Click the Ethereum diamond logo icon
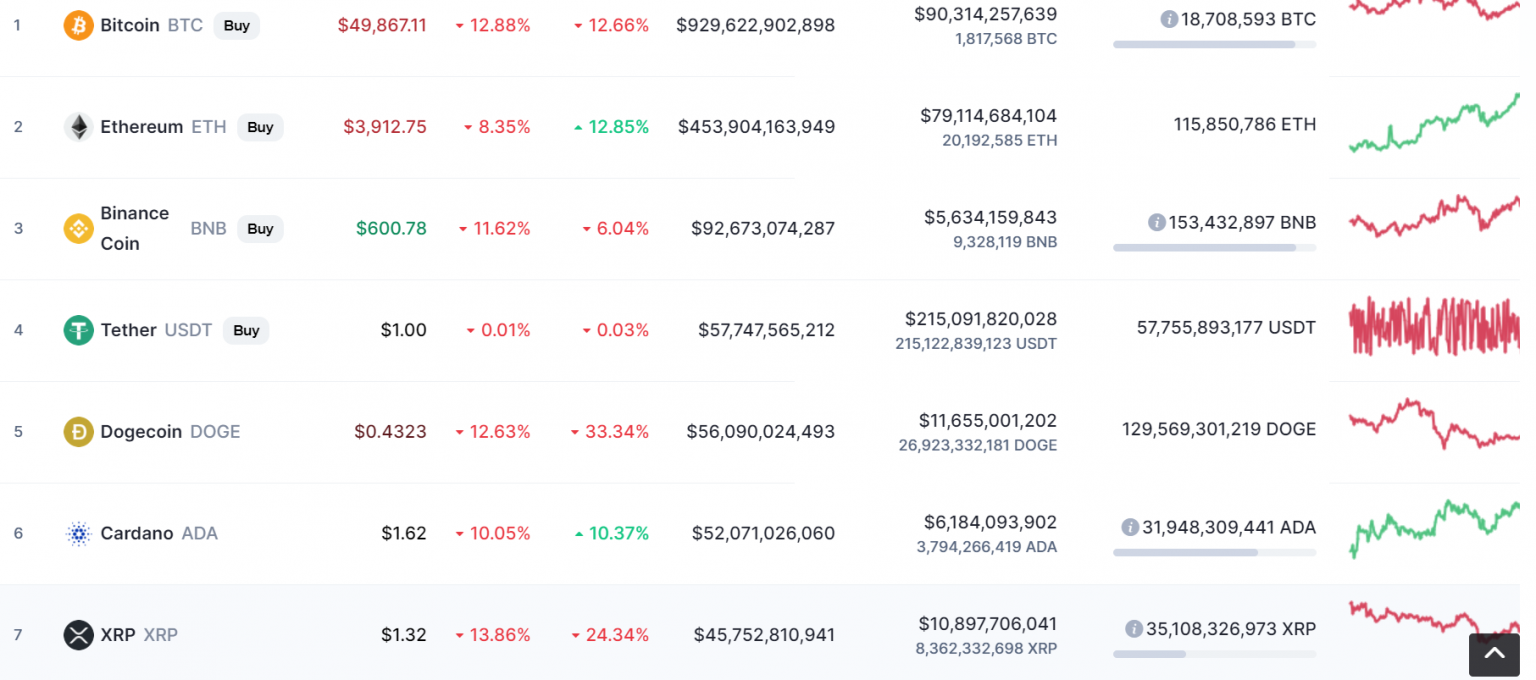 pyautogui.click(x=79, y=127)
